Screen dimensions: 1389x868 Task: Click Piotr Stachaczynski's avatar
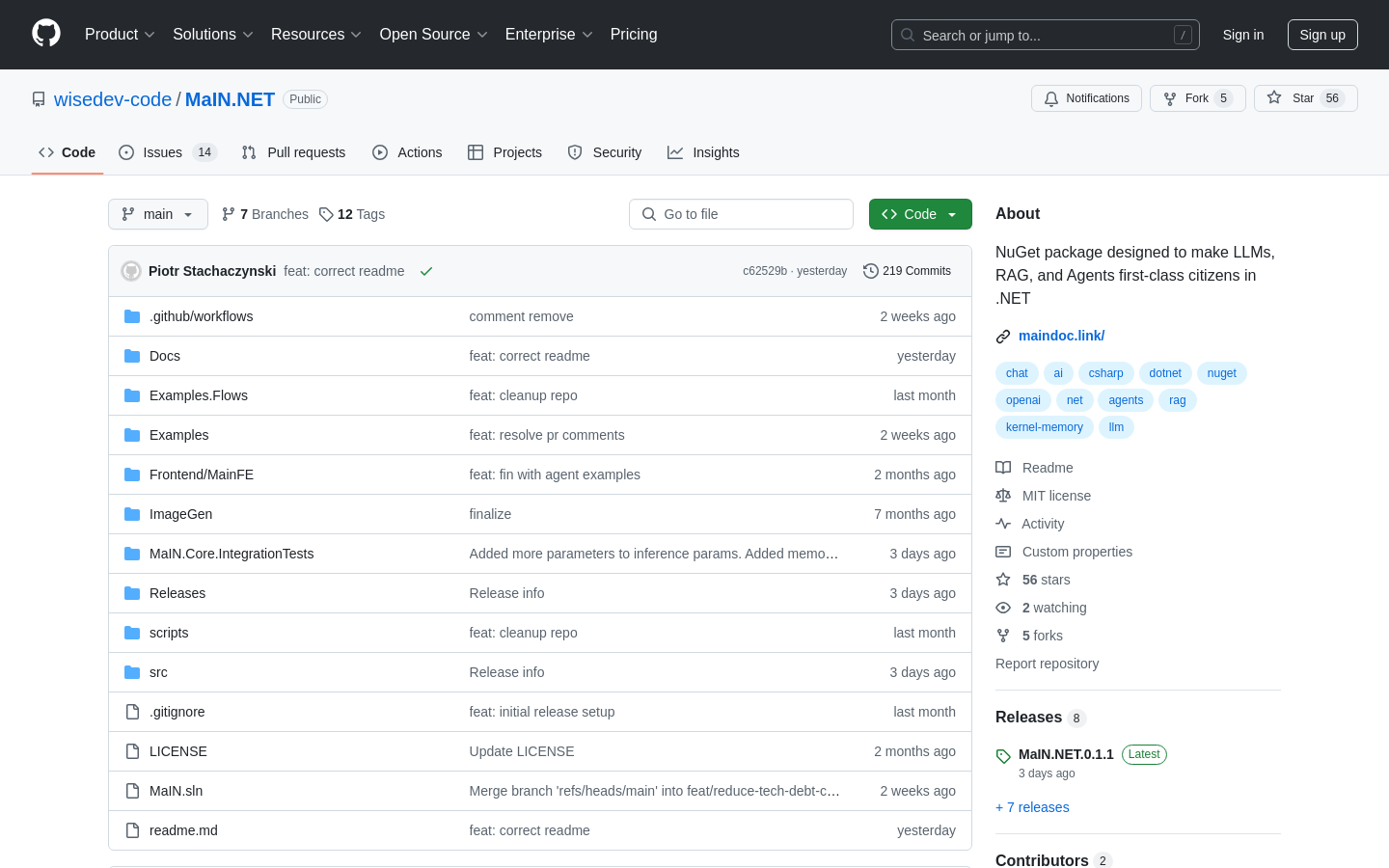(131, 271)
